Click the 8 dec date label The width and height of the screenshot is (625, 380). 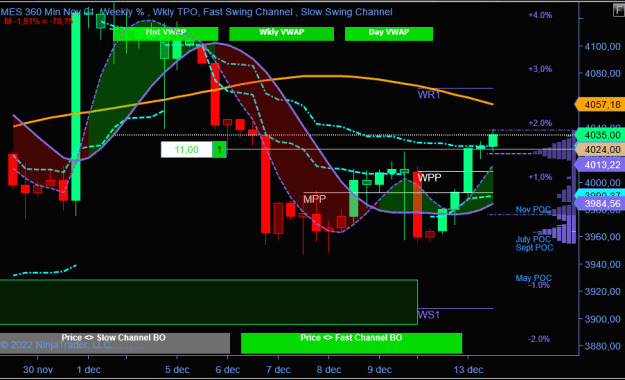pos(329,370)
